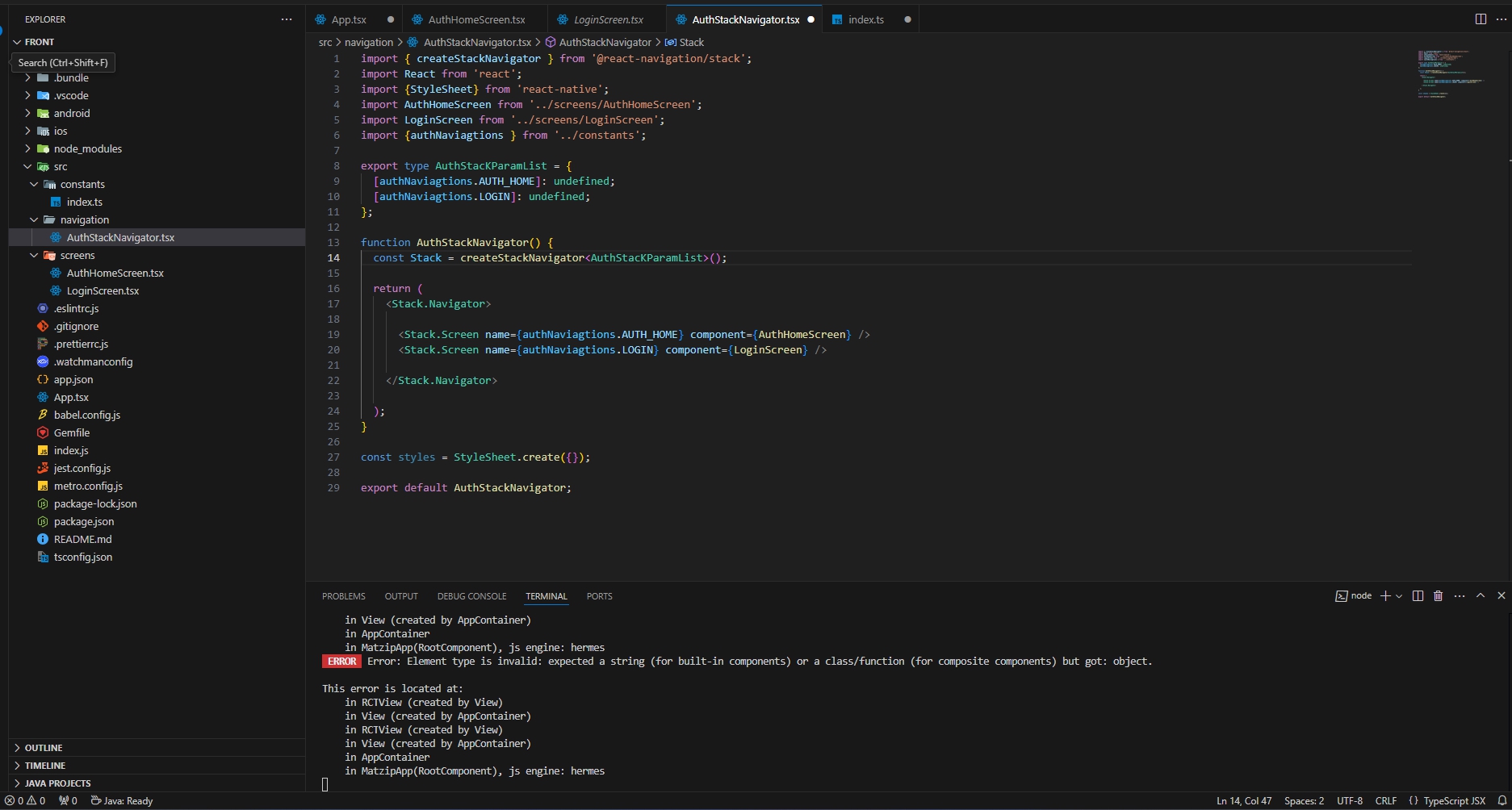Open Gemfile in explorer

(x=71, y=432)
